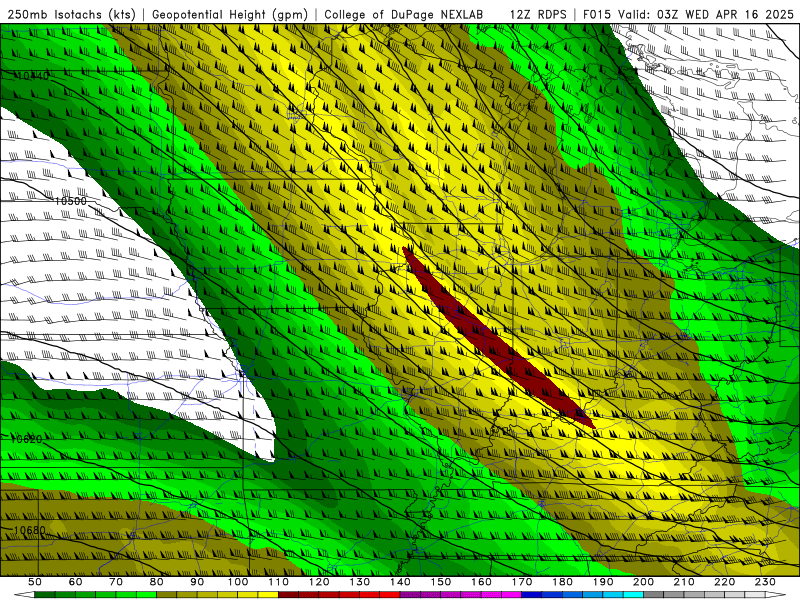Click the 'F015 Valid: 03Z WED APR 16 2025' text
Screen dimensions: 800x600
tap(688, 14)
